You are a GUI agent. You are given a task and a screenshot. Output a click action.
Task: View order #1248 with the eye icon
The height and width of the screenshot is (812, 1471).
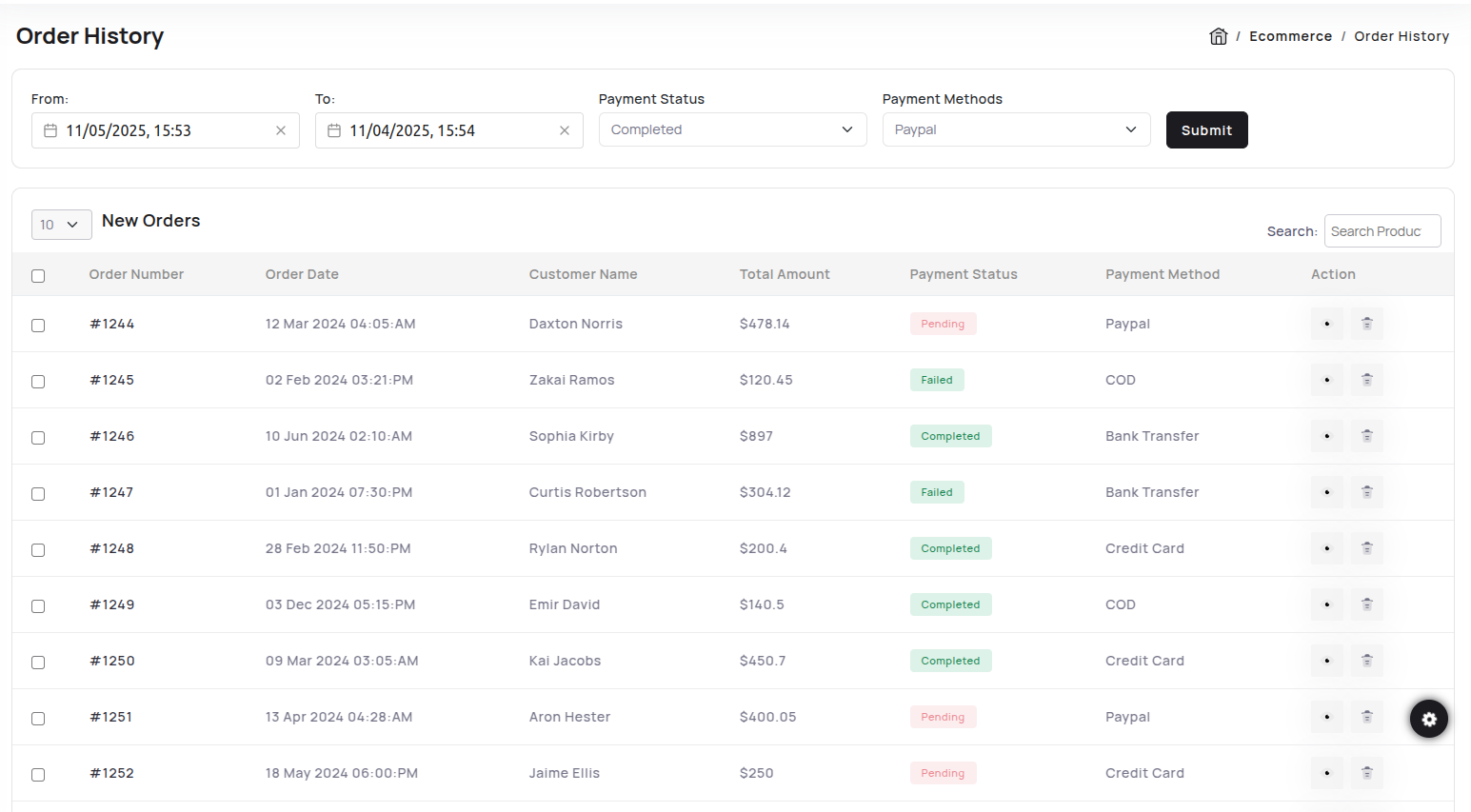tap(1327, 548)
